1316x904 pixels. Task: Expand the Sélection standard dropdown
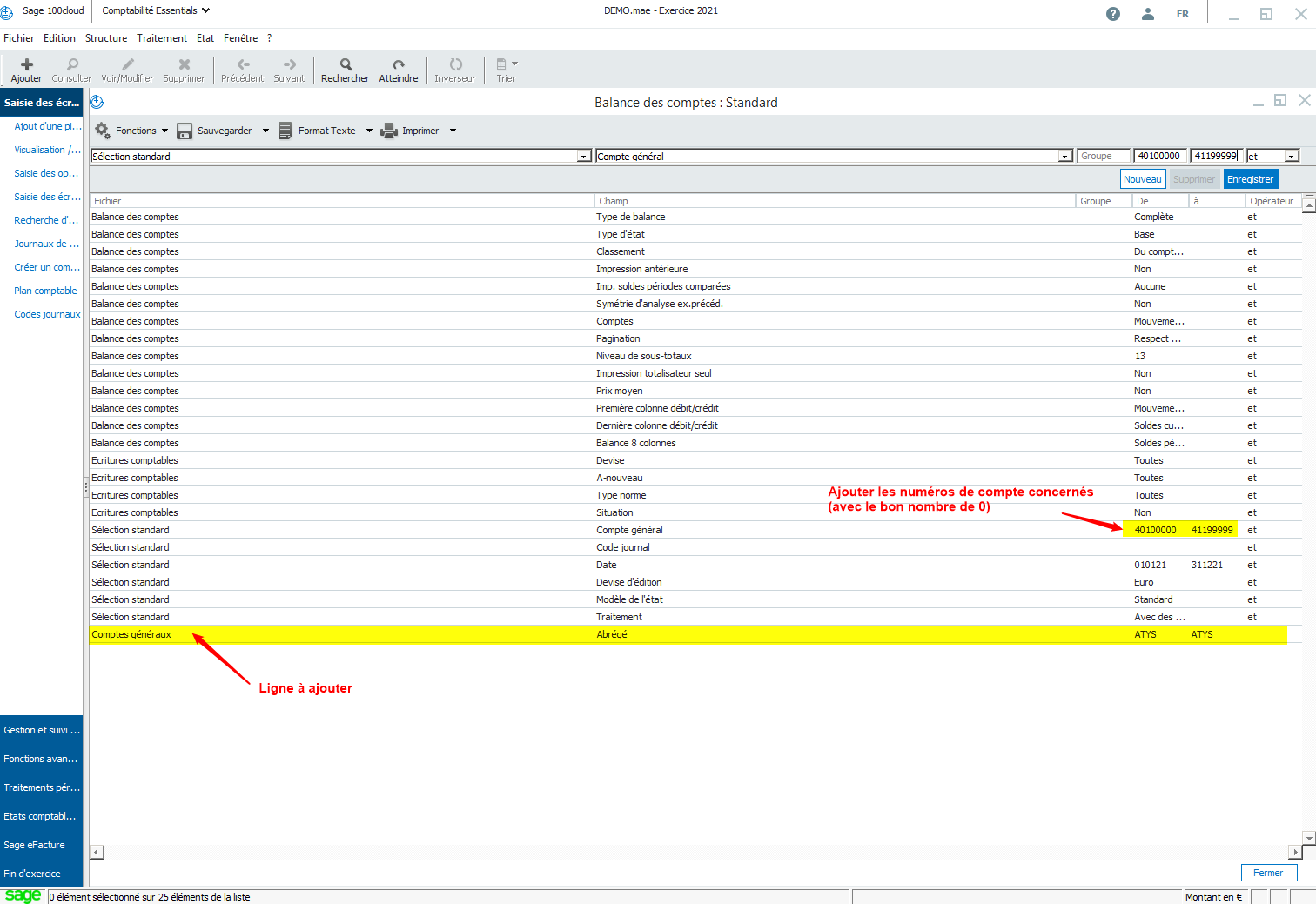click(x=583, y=157)
